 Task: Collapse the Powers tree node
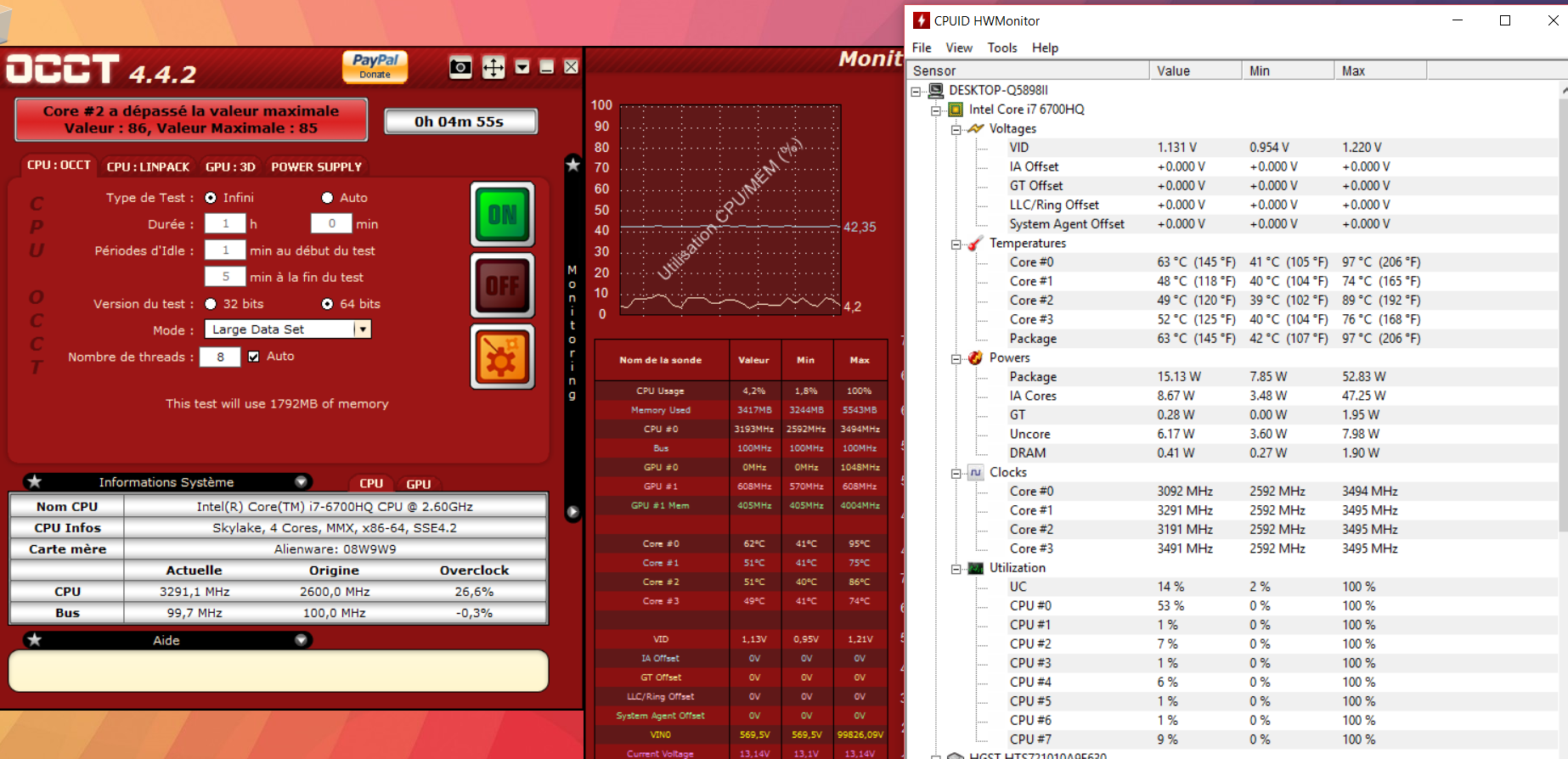(956, 358)
